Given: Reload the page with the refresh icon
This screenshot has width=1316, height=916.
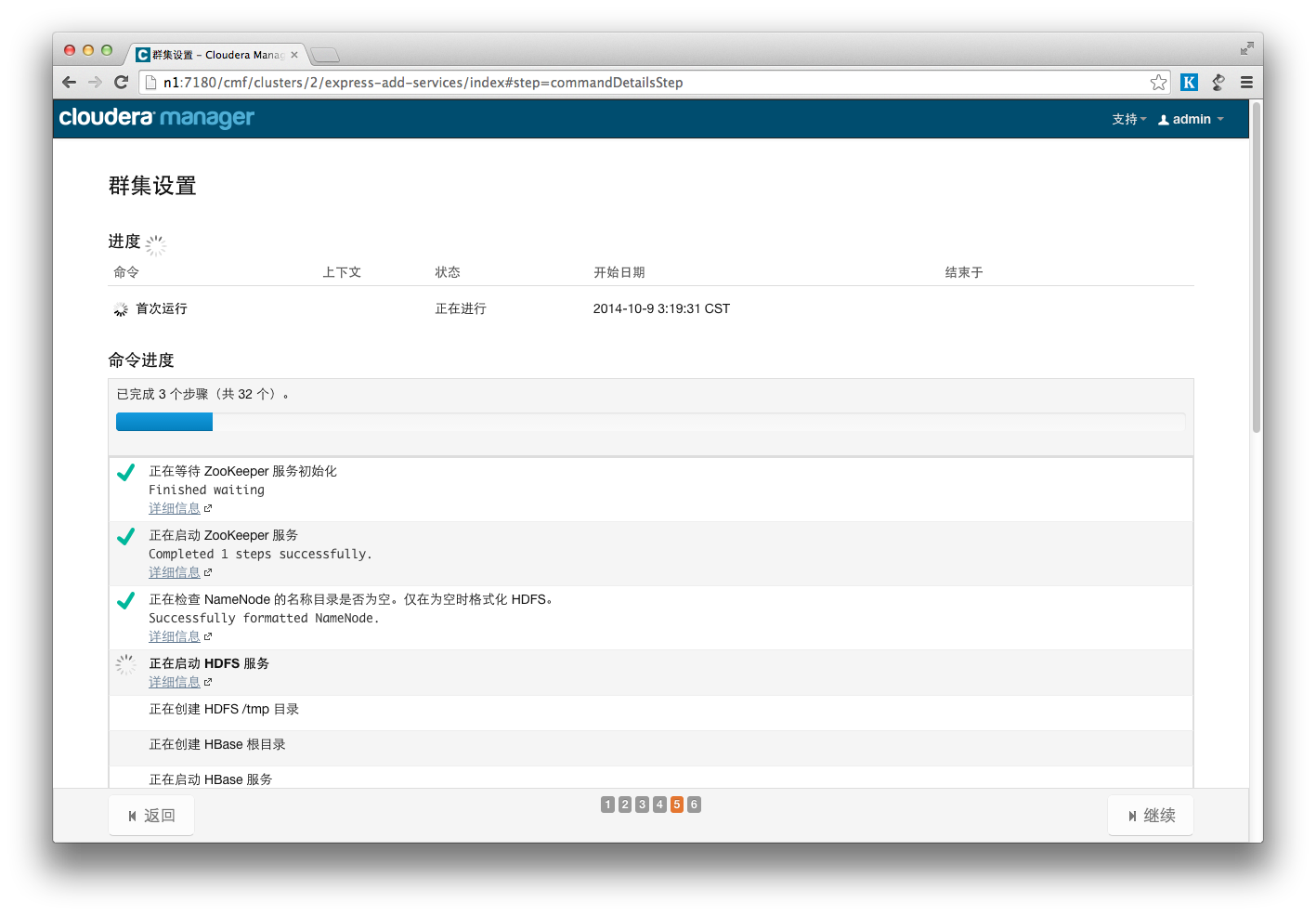Looking at the screenshot, I should 121,82.
